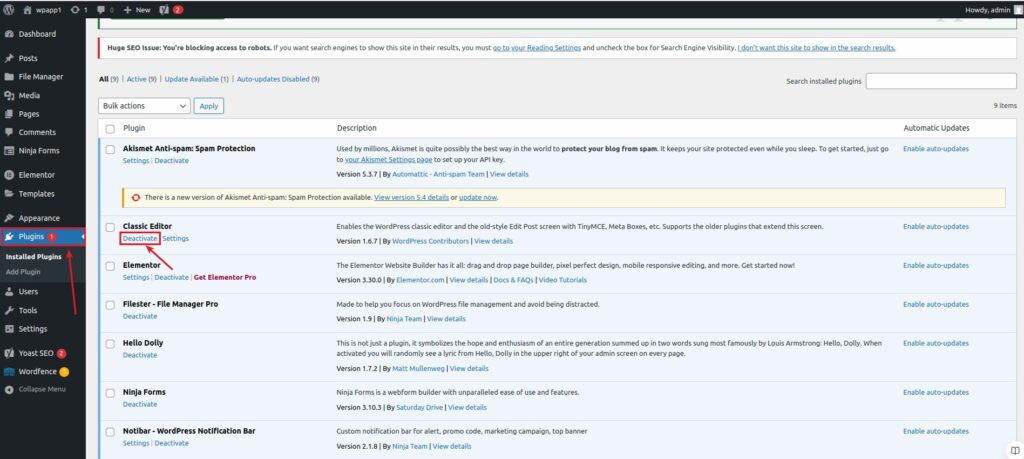The image size is (1024, 459).
Task: Open Add Plugin submenu item
Action: (23, 272)
